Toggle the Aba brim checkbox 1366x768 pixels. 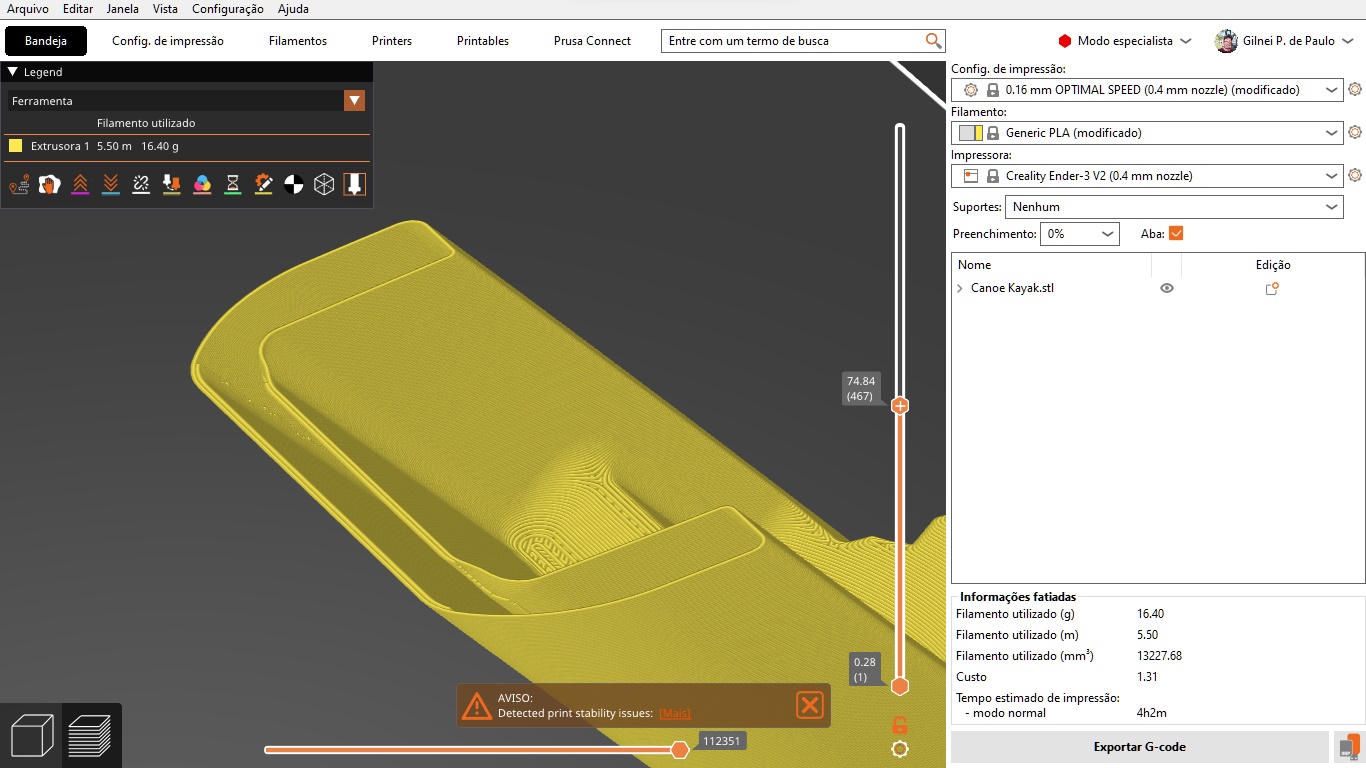tap(1176, 233)
